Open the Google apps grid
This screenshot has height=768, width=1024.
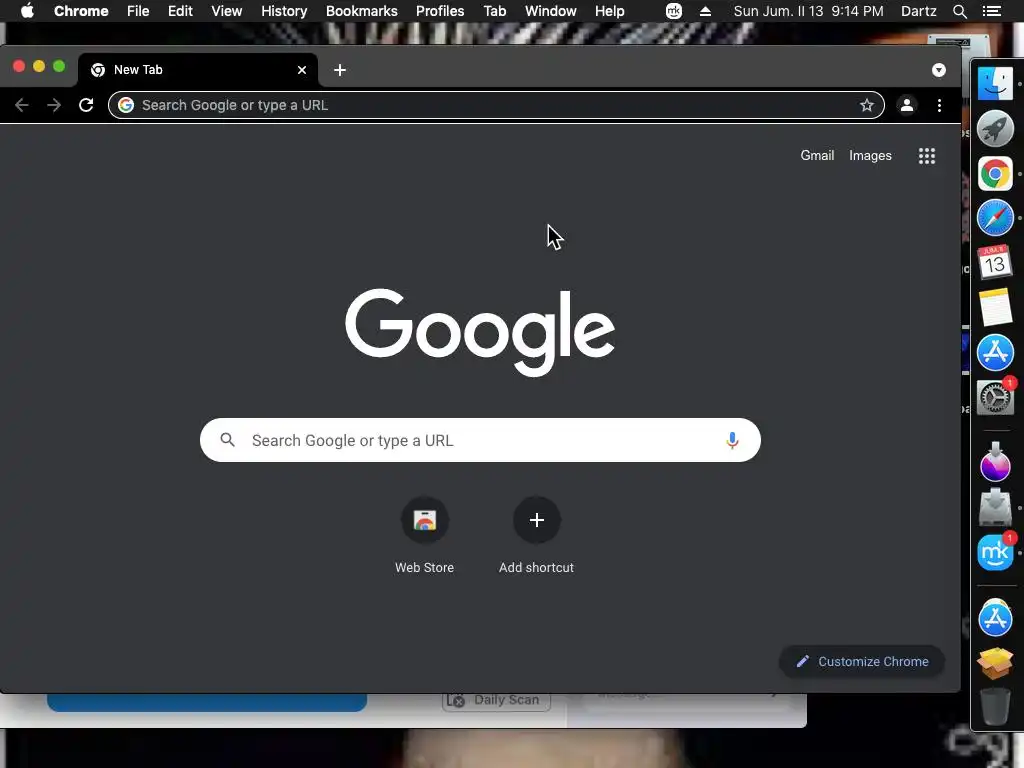(x=927, y=155)
